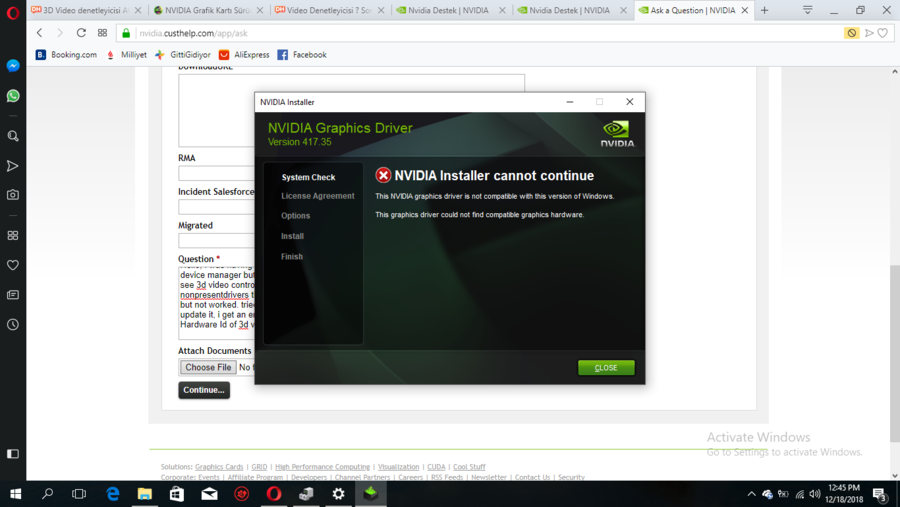Image resolution: width=900 pixels, height=507 pixels.
Task: Open WhatsApp in the Opera sidebar
Action: tap(13, 96)
